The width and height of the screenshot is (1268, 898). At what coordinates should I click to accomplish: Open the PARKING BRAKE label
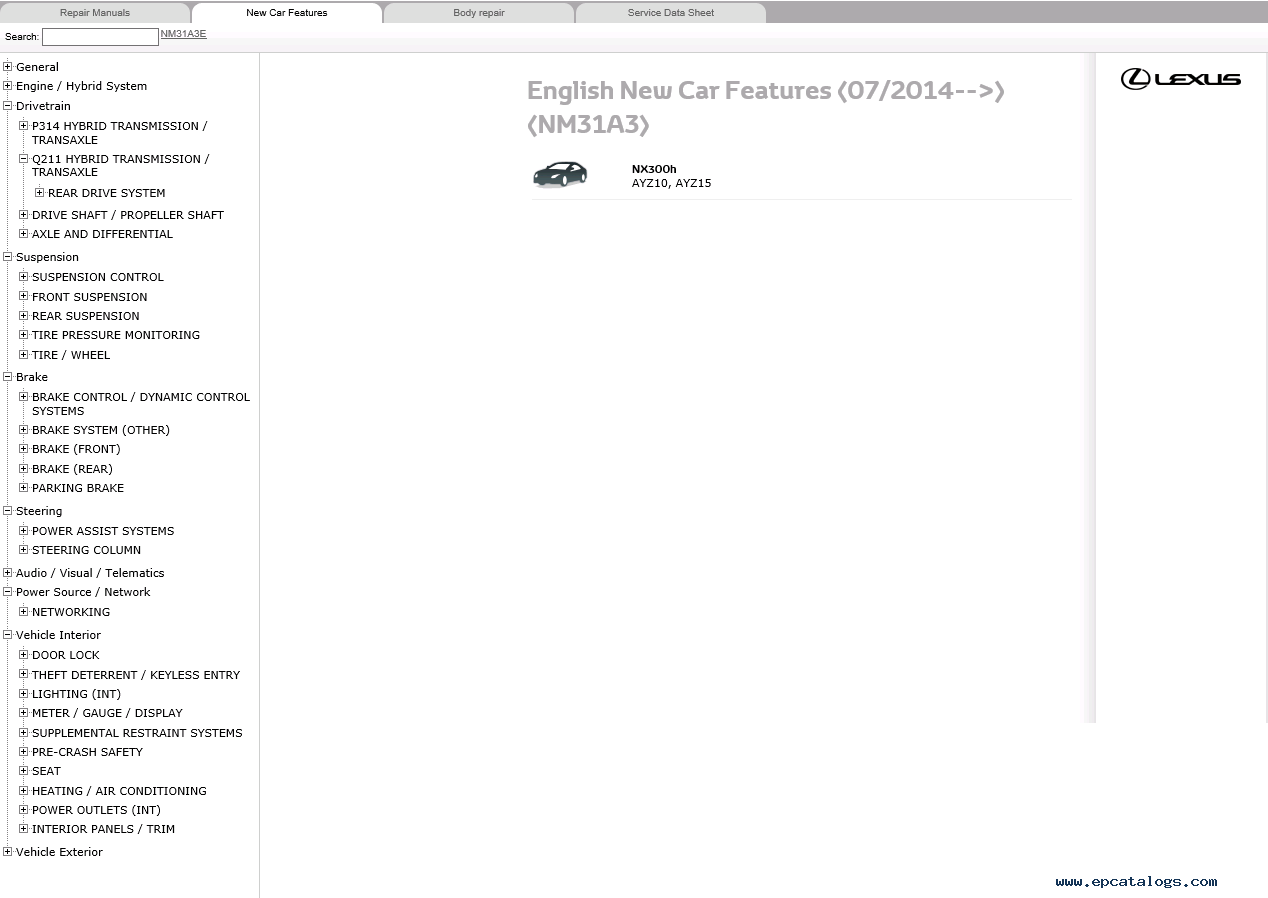coord(78,488)
